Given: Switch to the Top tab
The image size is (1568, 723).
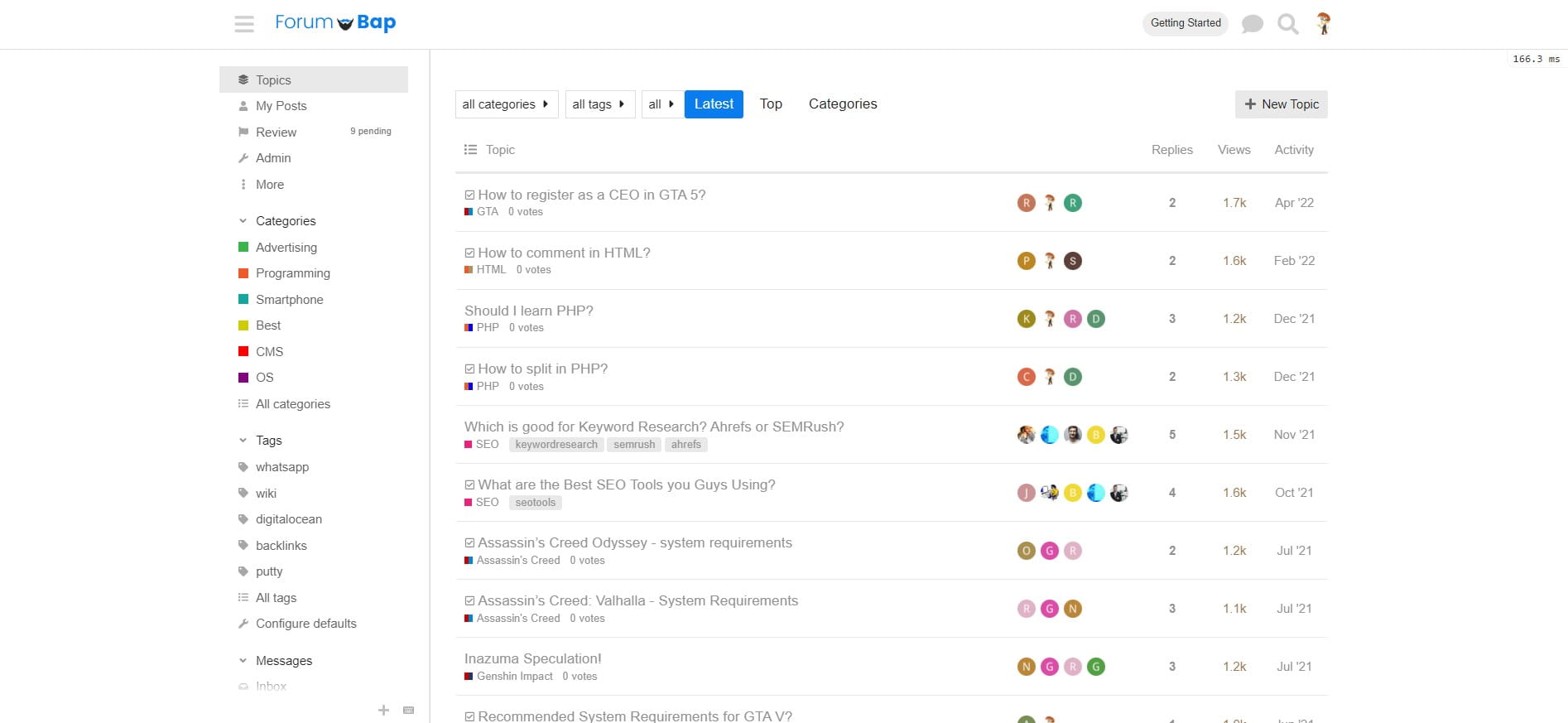Looking at the screenshot, I should [x=771, y=104].
